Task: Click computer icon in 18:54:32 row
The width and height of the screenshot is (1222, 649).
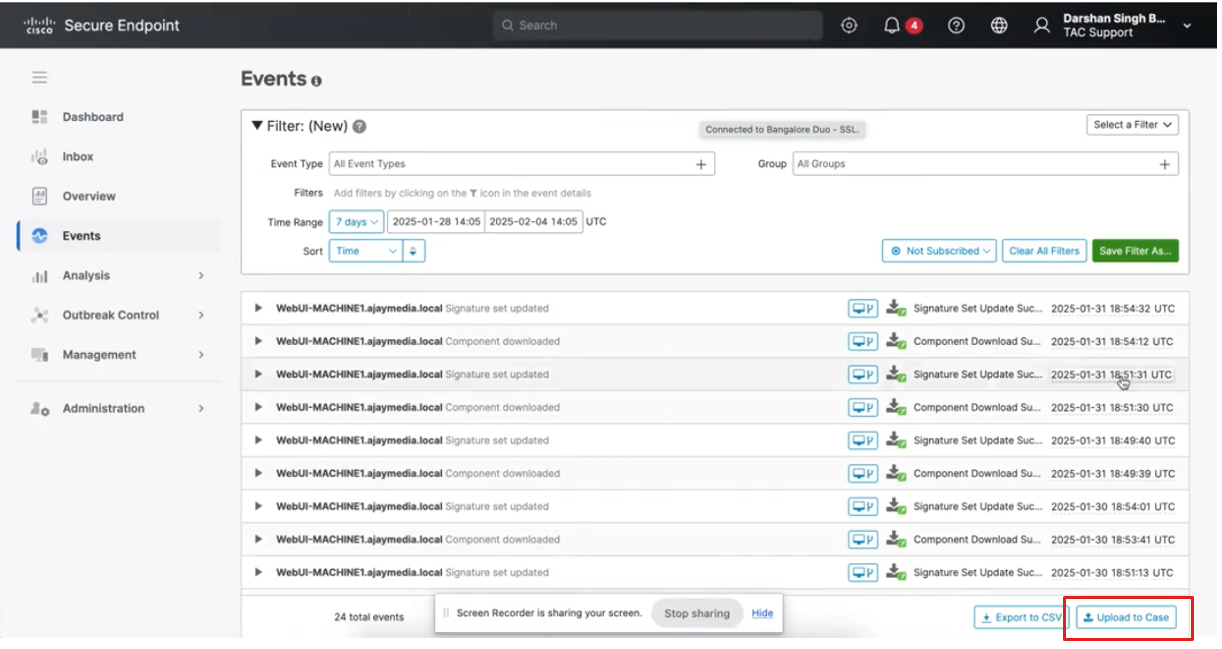Action: tap(863, 309)
